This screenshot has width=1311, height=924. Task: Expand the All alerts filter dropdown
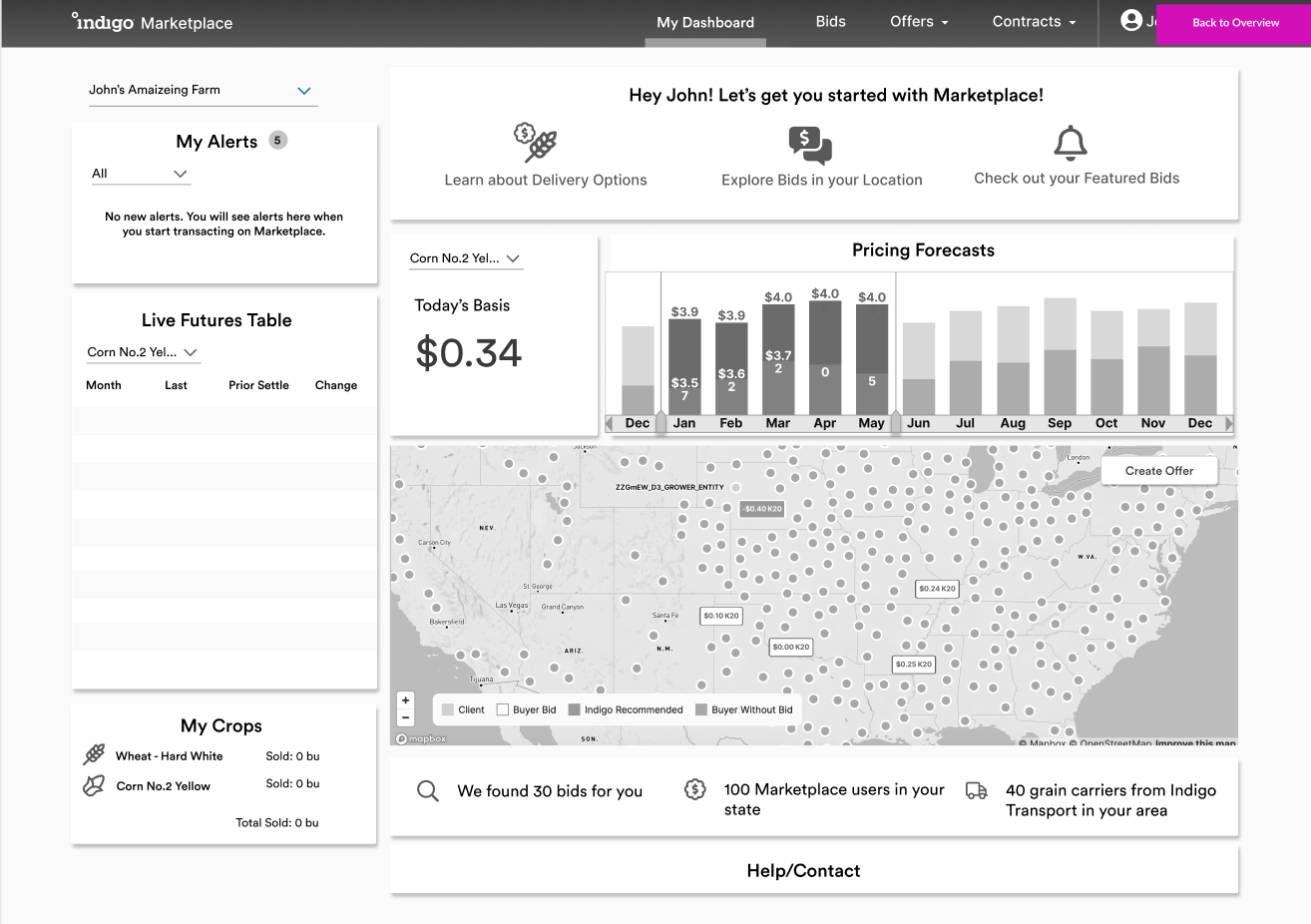pos(140,174)
